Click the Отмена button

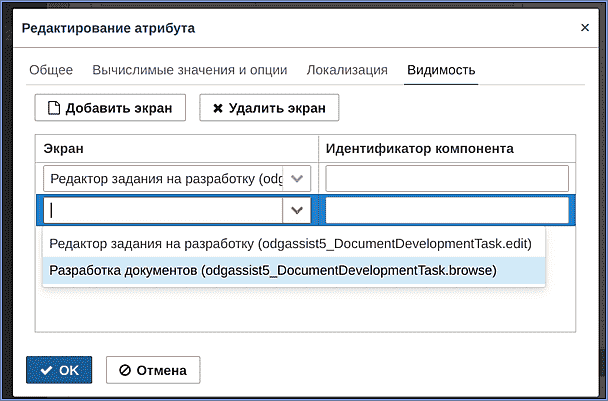tap(153, 370)
